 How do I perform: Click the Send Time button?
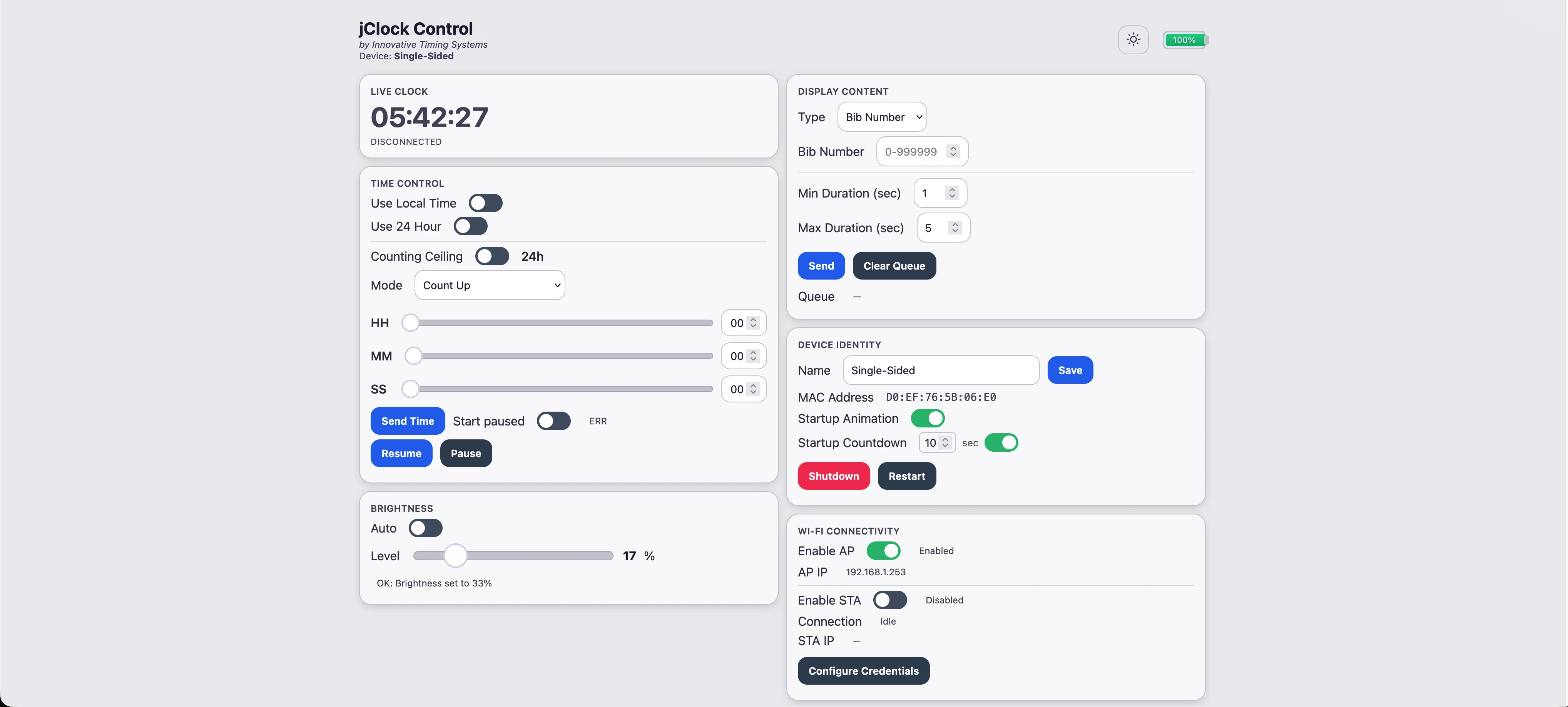click(x=408, y=421)
